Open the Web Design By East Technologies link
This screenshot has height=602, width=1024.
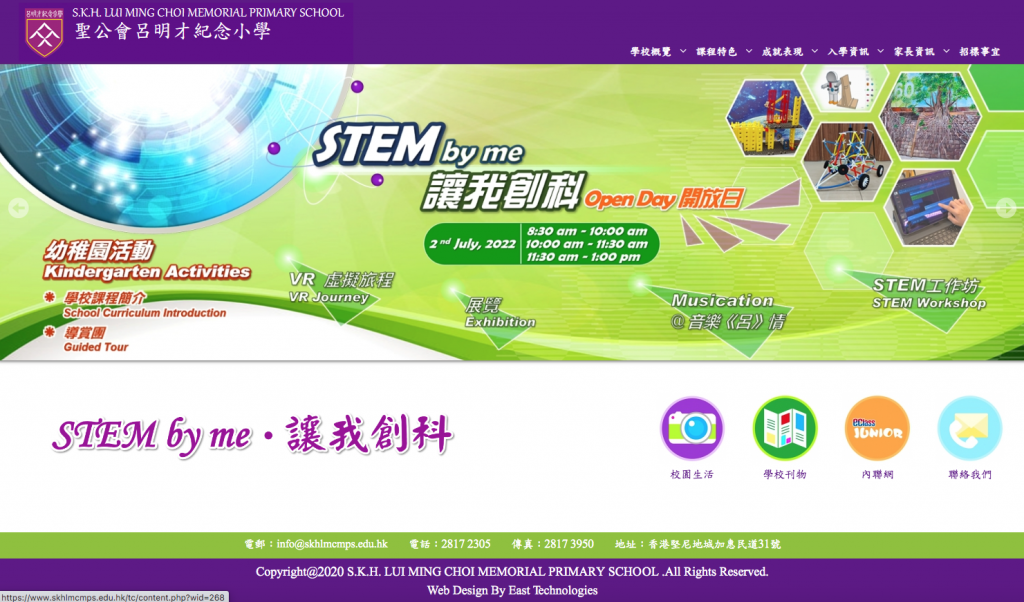[x=512, y=590]
